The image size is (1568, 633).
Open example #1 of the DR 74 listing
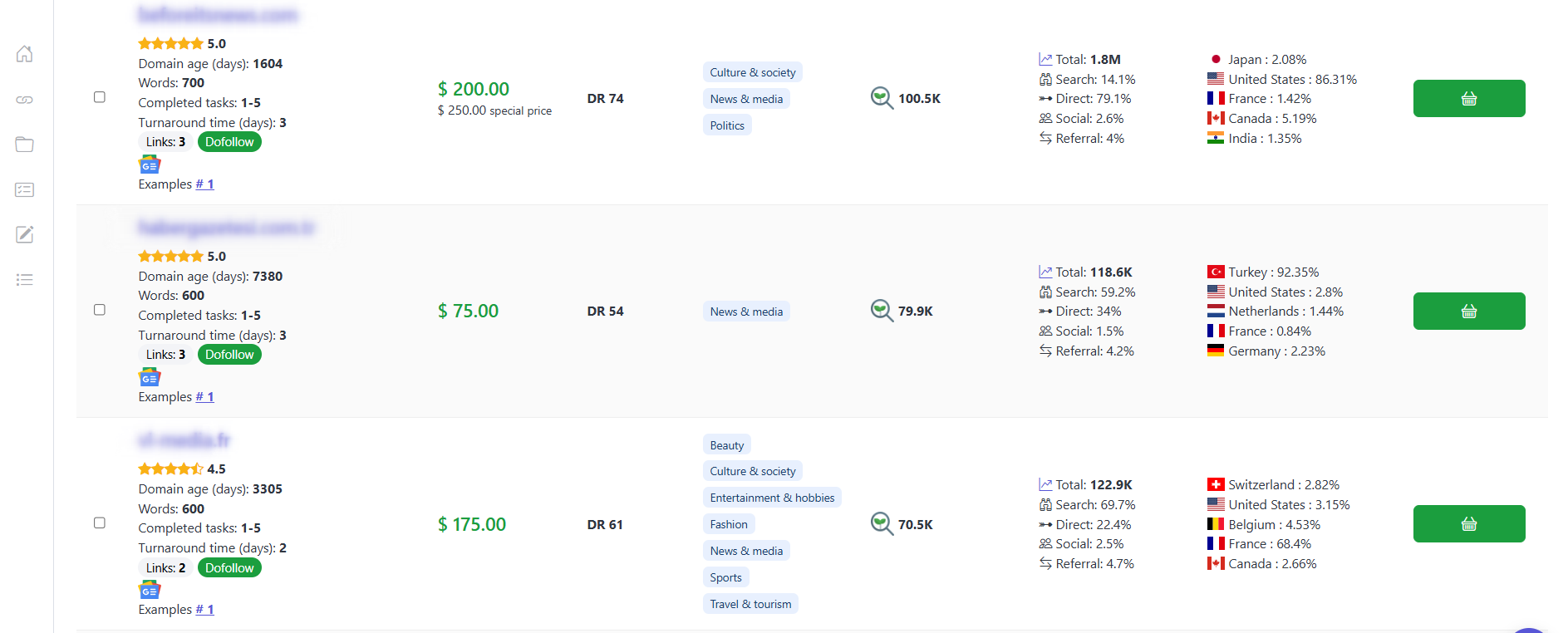point(205,184)
